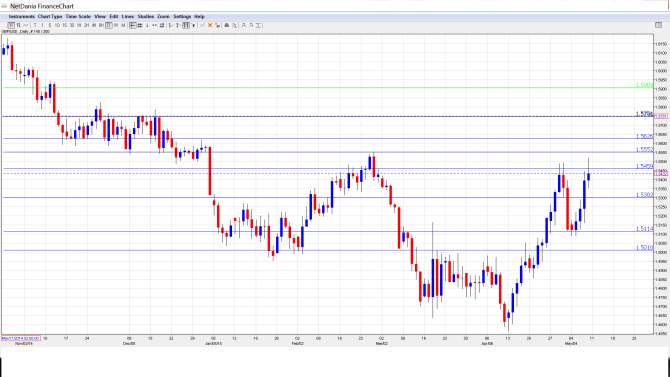Click the 1.5900 green resistance line label
Screen dimensions: 670x377
(x=644, y=85)
